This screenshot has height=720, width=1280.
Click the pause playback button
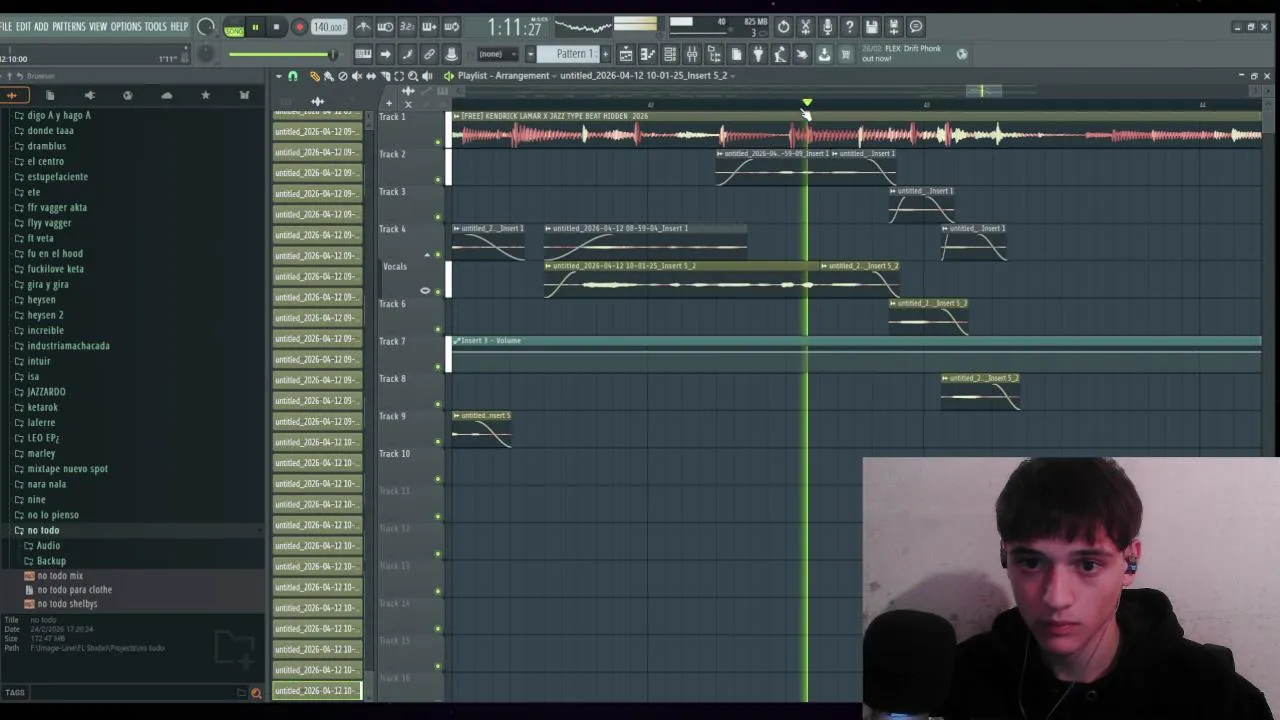(255, 27)
